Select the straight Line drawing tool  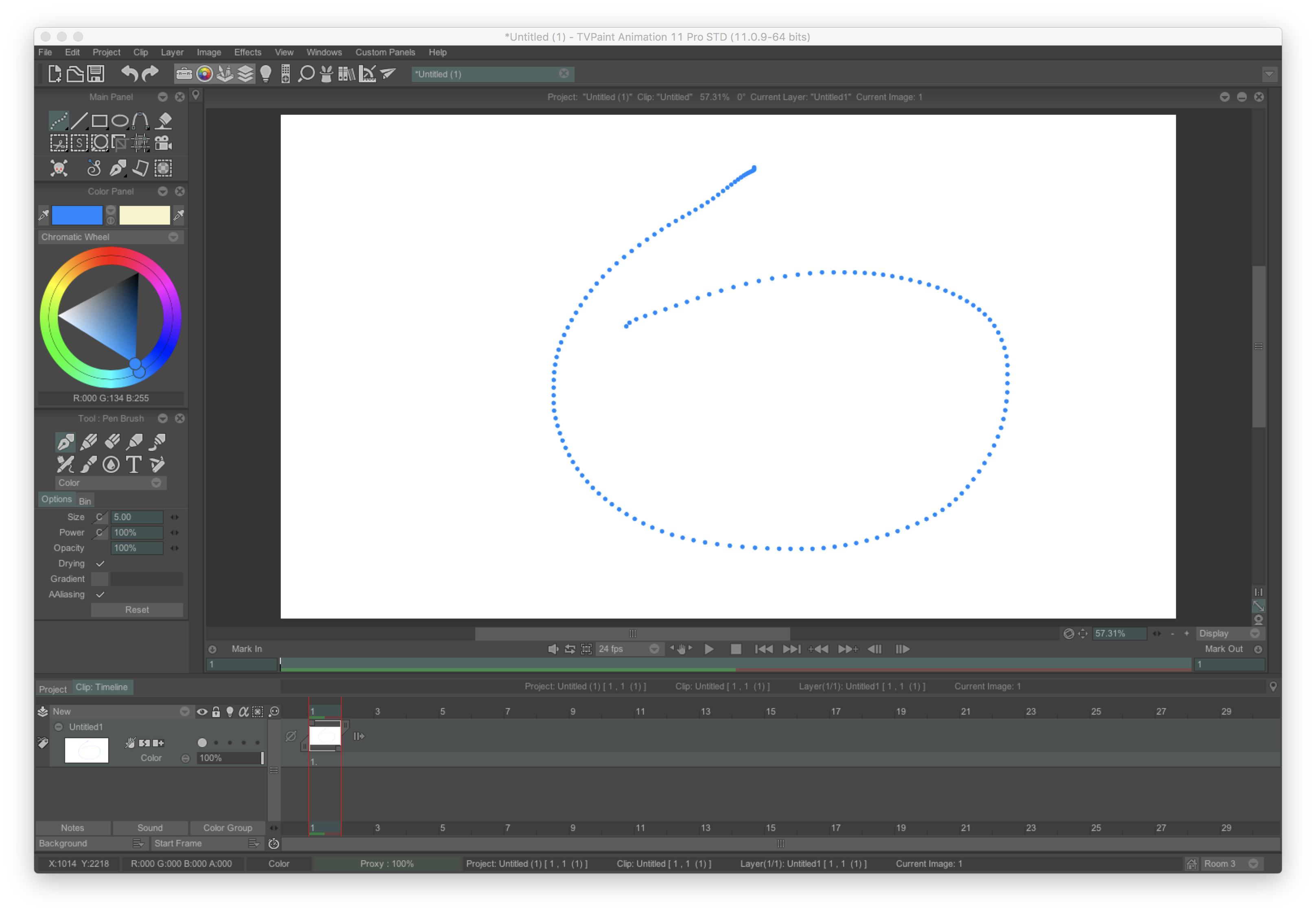[79, 121]
